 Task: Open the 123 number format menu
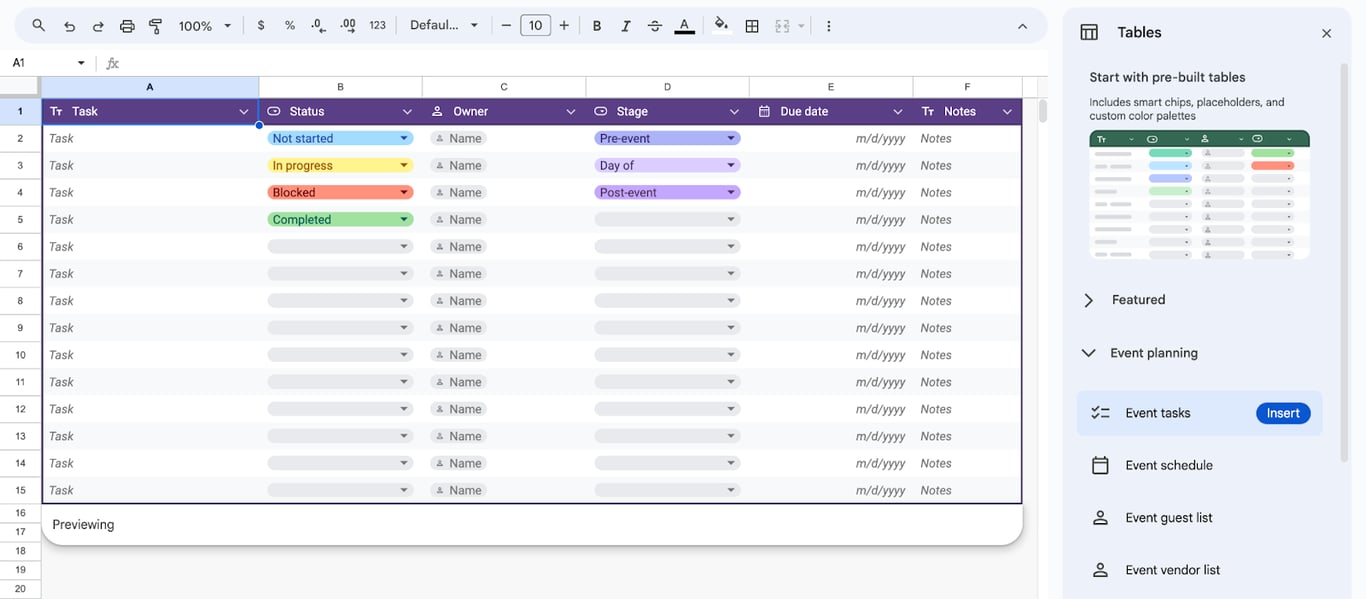pos(377,26)
